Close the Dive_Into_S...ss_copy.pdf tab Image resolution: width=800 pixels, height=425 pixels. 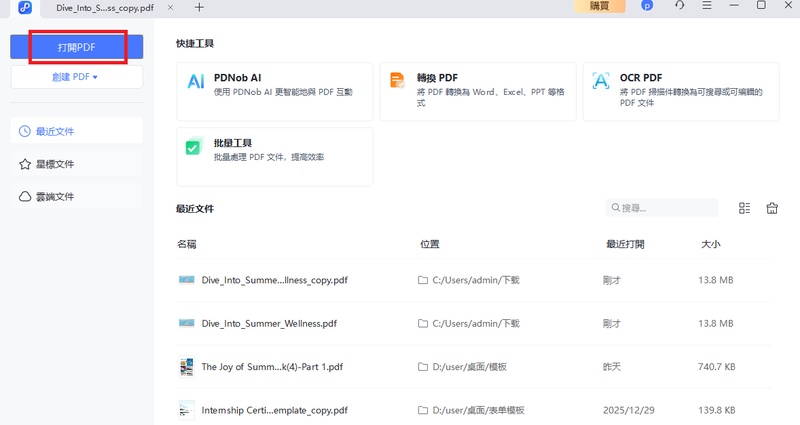[170, 8]
